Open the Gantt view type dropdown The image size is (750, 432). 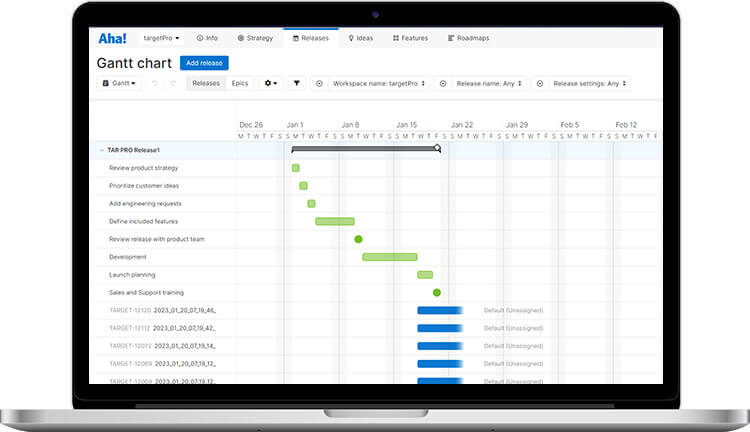click(119, 84)
